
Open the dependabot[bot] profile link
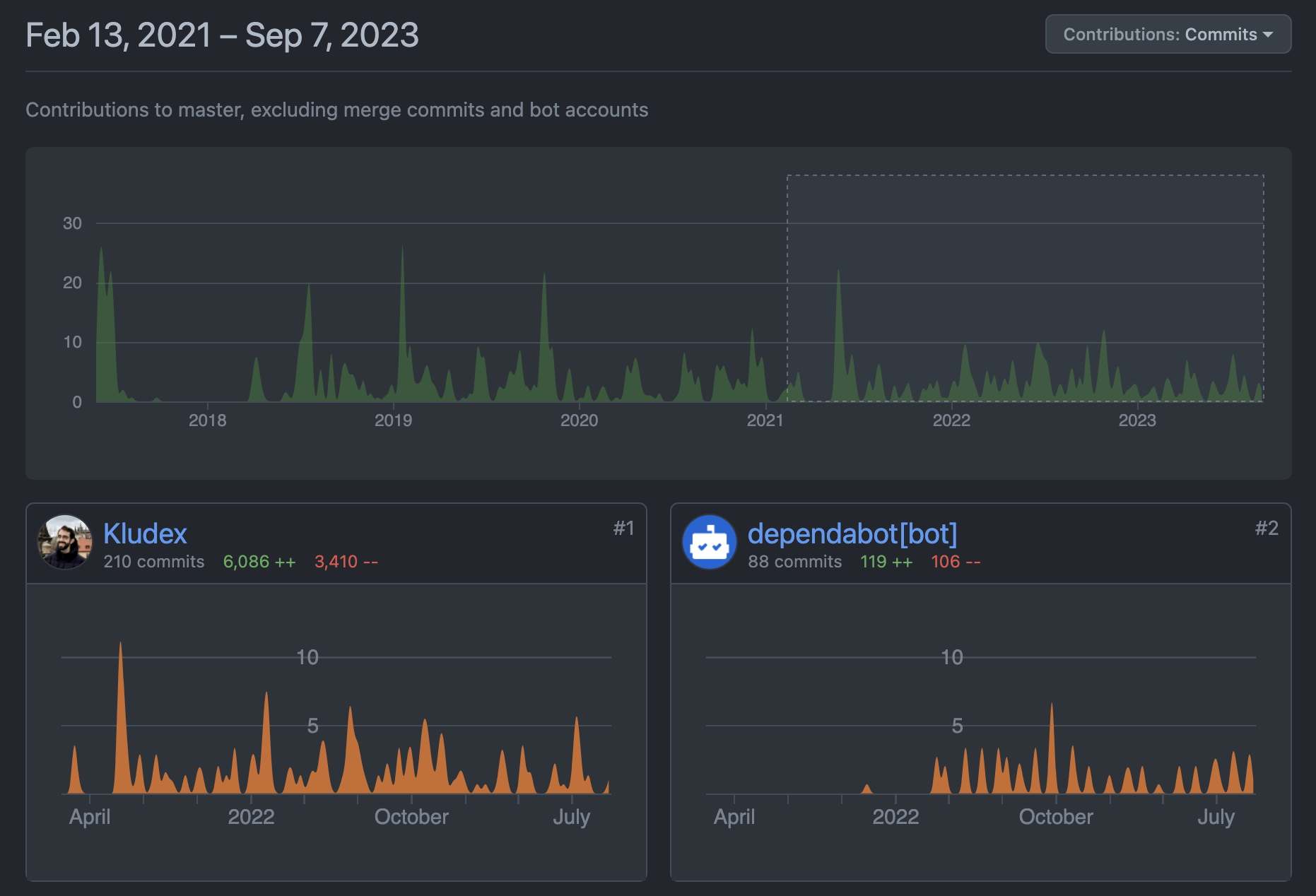click(x=852, y=534)
